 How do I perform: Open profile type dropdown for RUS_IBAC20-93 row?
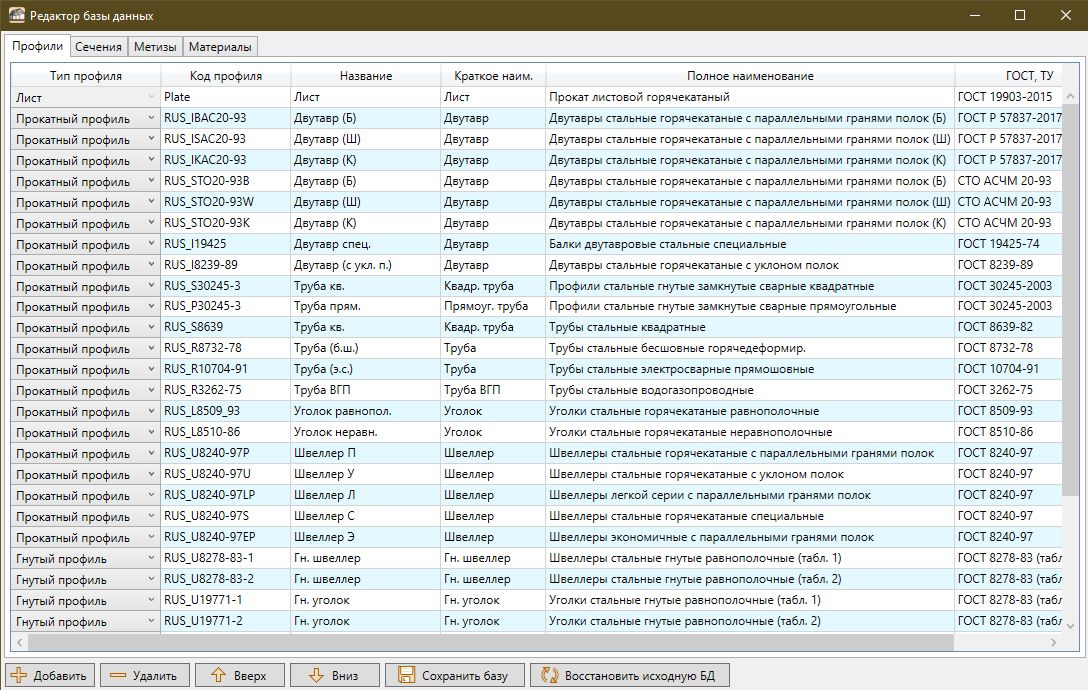pyautogui.click(x=152, y=118)
